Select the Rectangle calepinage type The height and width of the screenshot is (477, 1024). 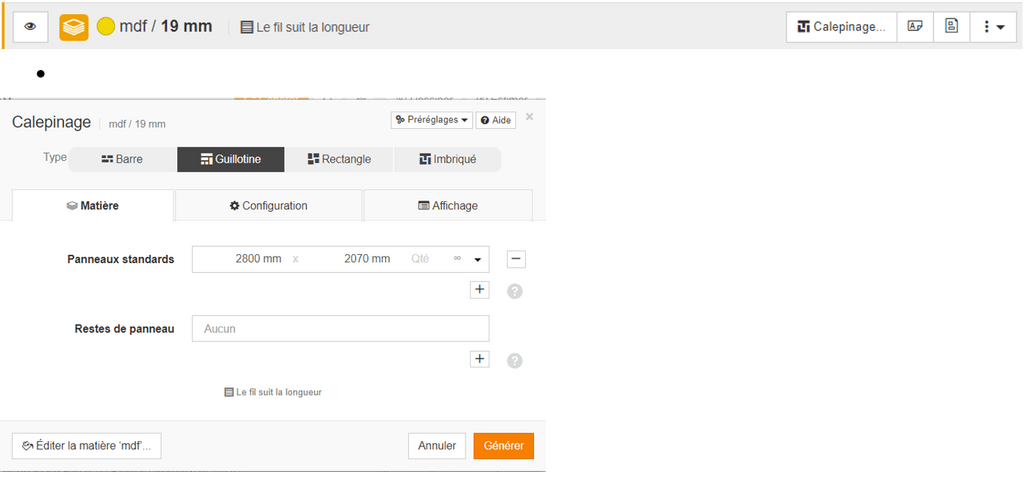(339, 159)
